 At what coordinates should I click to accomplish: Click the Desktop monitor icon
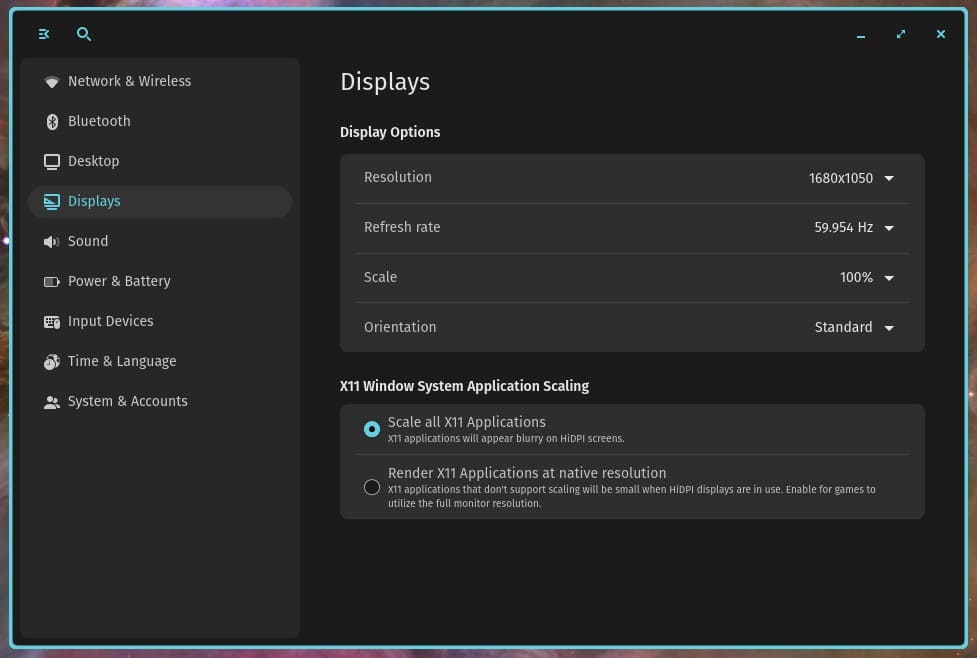point(52,161)
